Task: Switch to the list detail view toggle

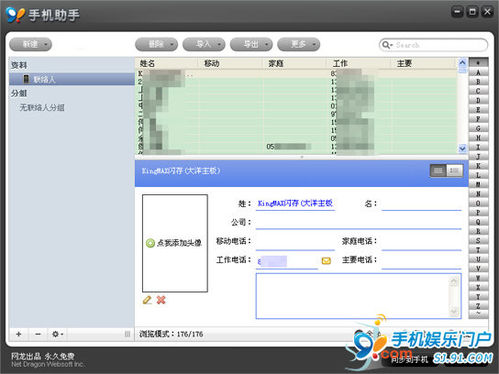Action: [x=438, y=171]
